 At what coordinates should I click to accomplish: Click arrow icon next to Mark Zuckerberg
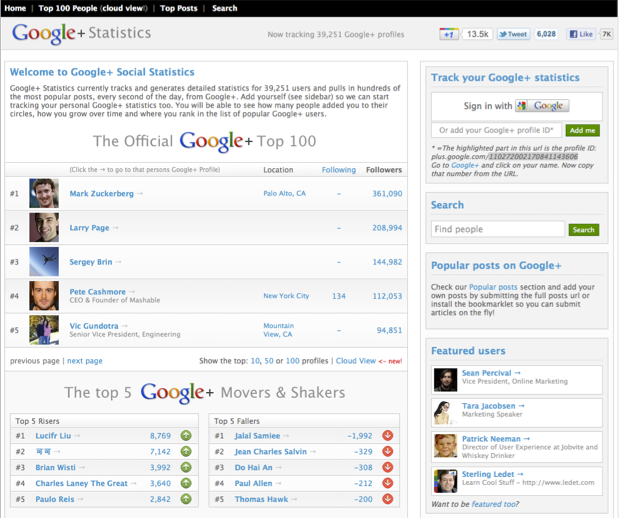click(x=140, y=193)
